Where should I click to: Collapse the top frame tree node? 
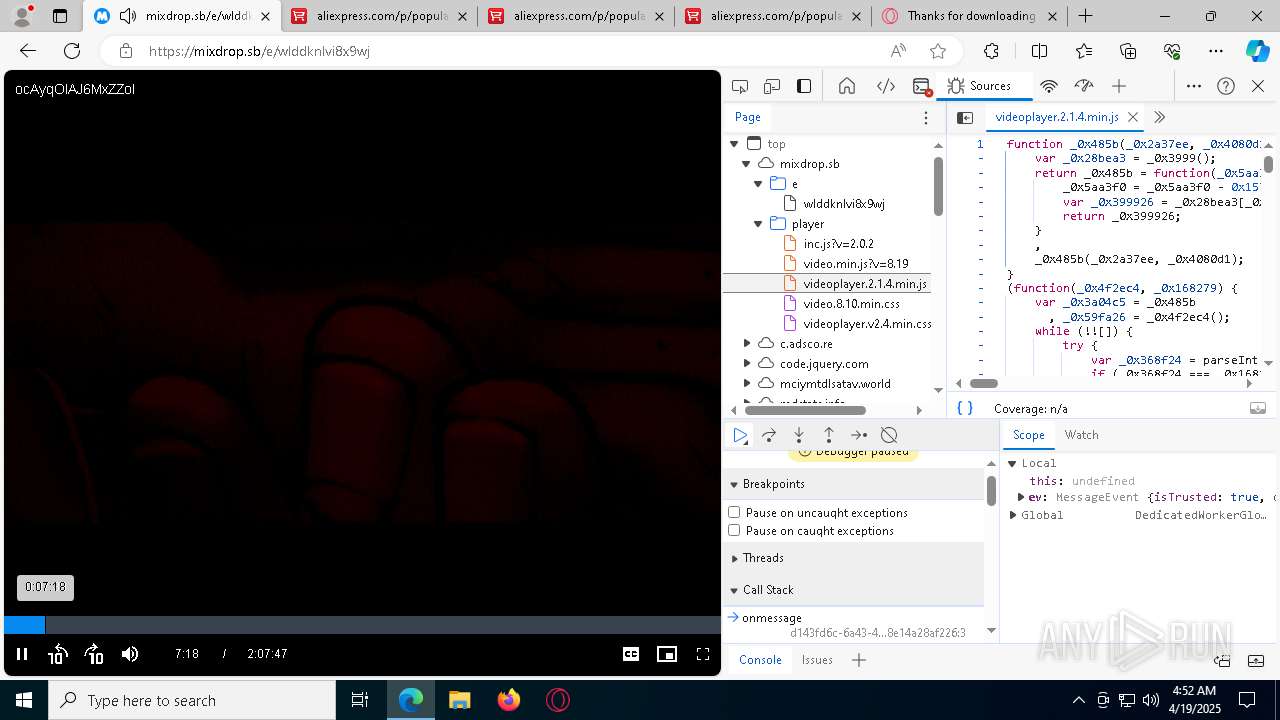click(734, 144)
